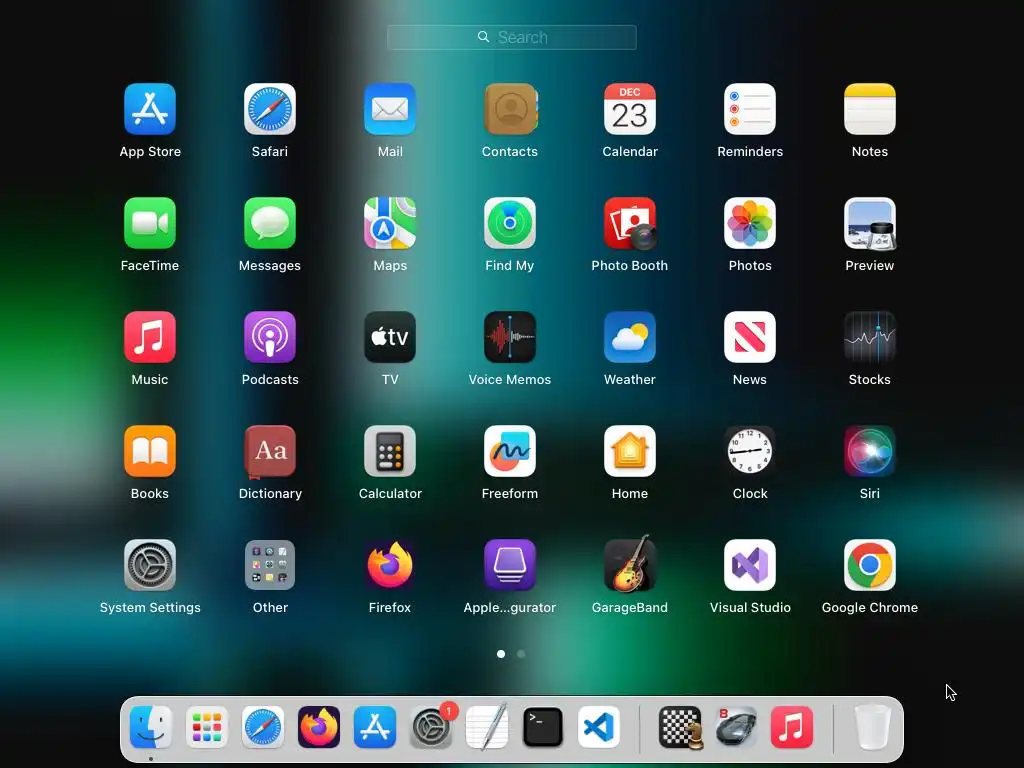Open the Books app
Image resolution: width=1024 pixels, height=768 pixels.
pos(150,451)
